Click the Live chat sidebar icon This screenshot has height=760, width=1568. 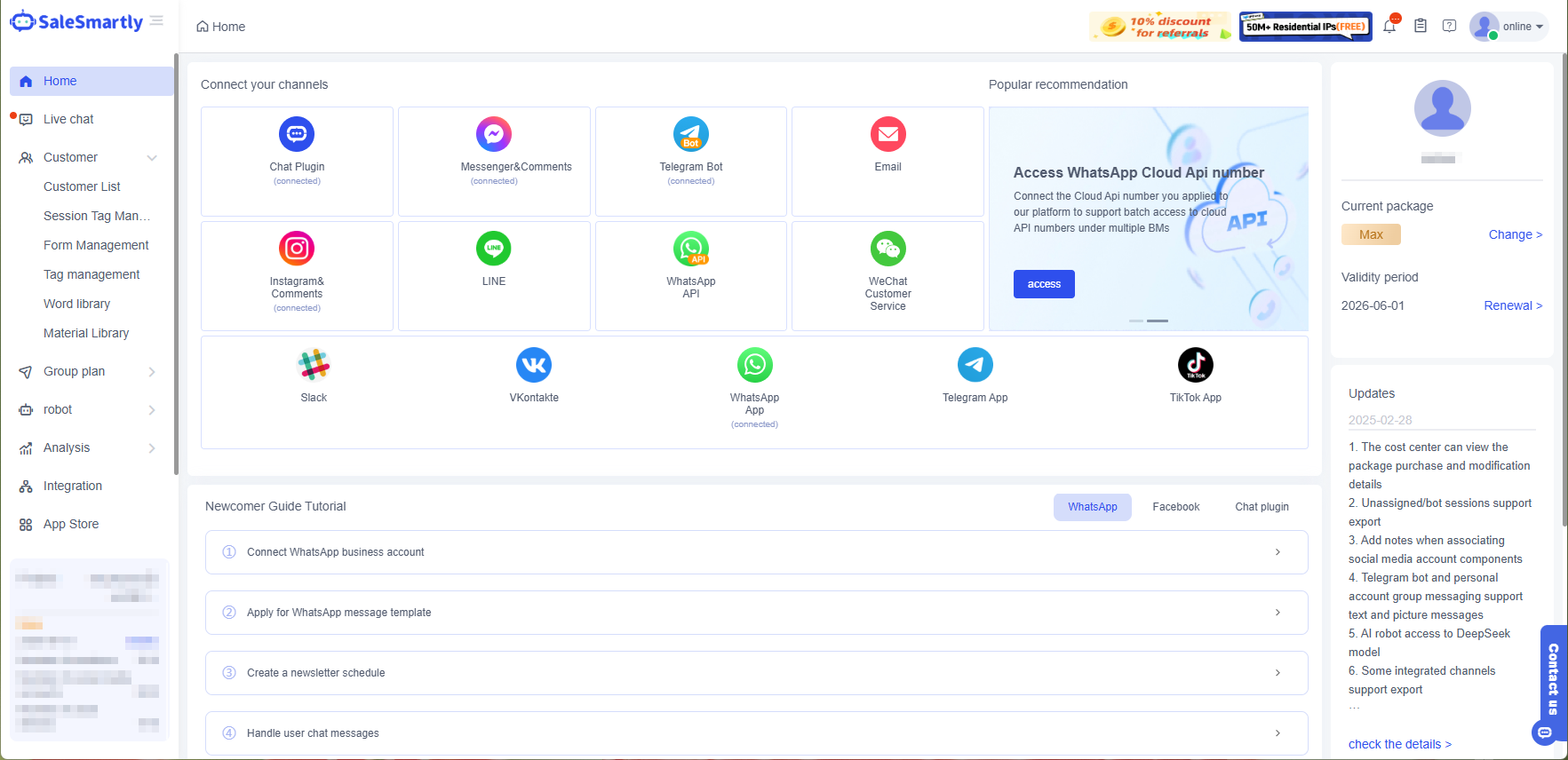(26, 119)
